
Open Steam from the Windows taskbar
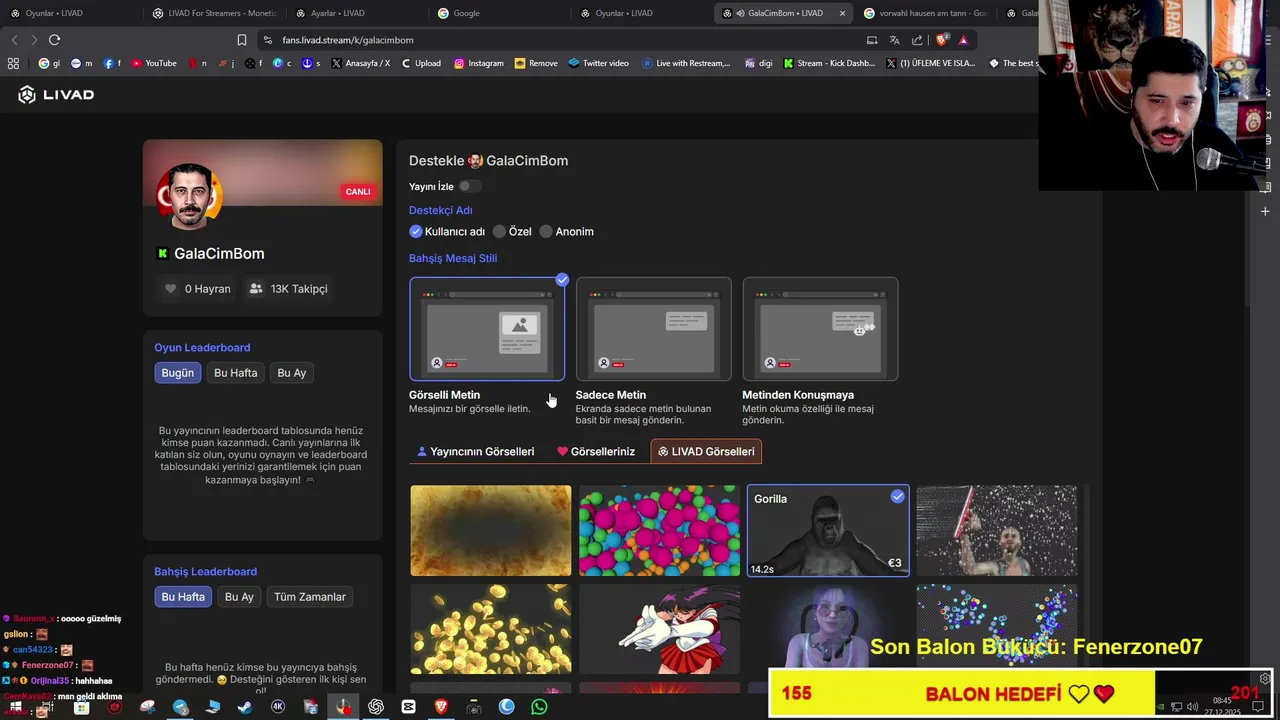click(245, 707)
